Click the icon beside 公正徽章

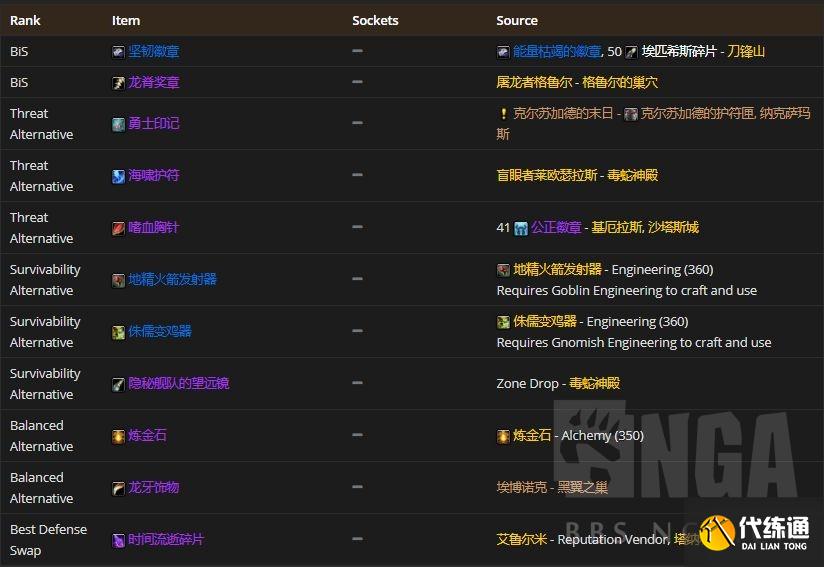point(521,228)
